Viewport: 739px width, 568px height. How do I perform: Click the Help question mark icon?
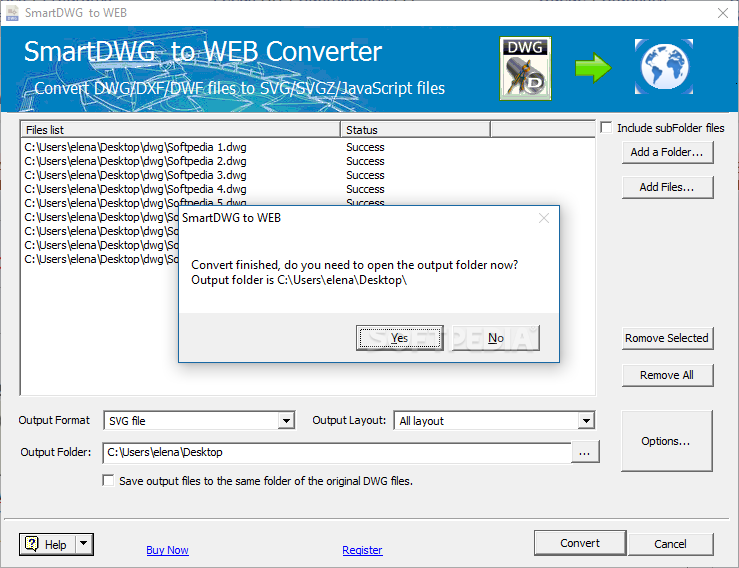pyautogui.click(x=32, y=544)
